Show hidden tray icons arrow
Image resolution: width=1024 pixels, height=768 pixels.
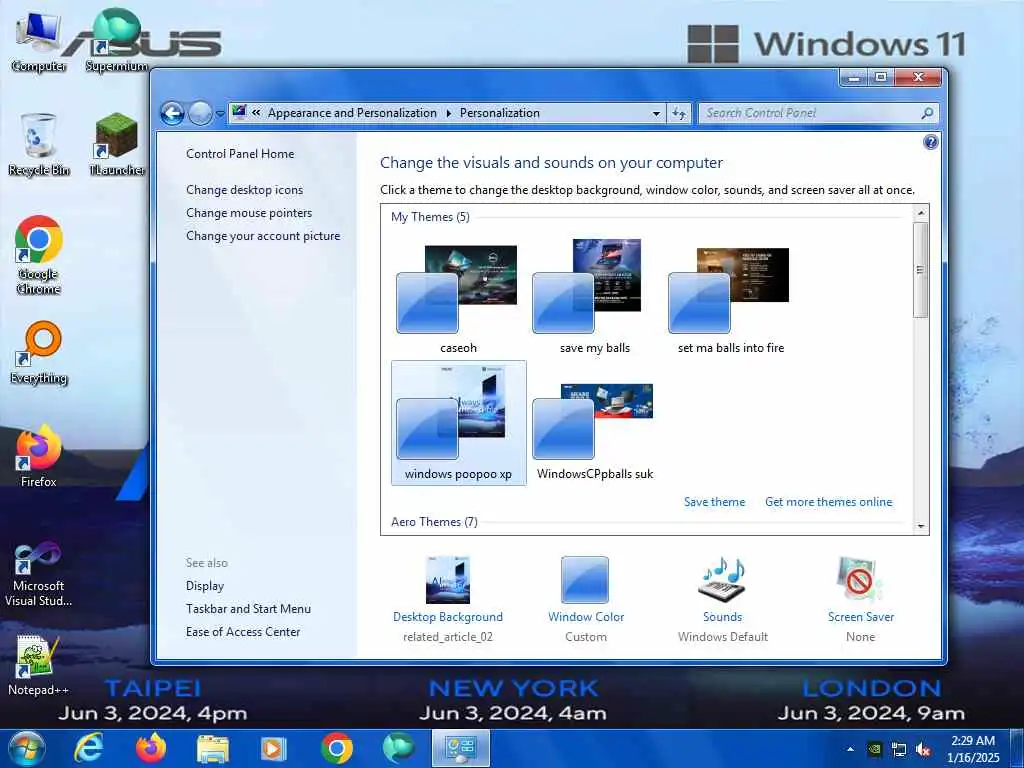point(850,749)
